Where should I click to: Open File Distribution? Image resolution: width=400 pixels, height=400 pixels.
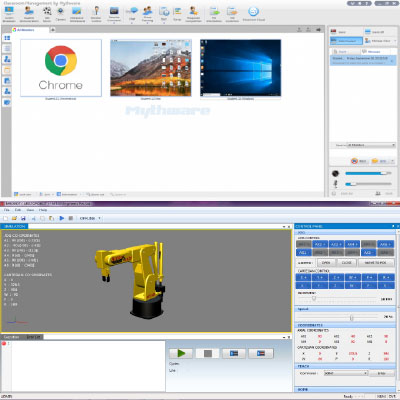click(x=214, y=14)
